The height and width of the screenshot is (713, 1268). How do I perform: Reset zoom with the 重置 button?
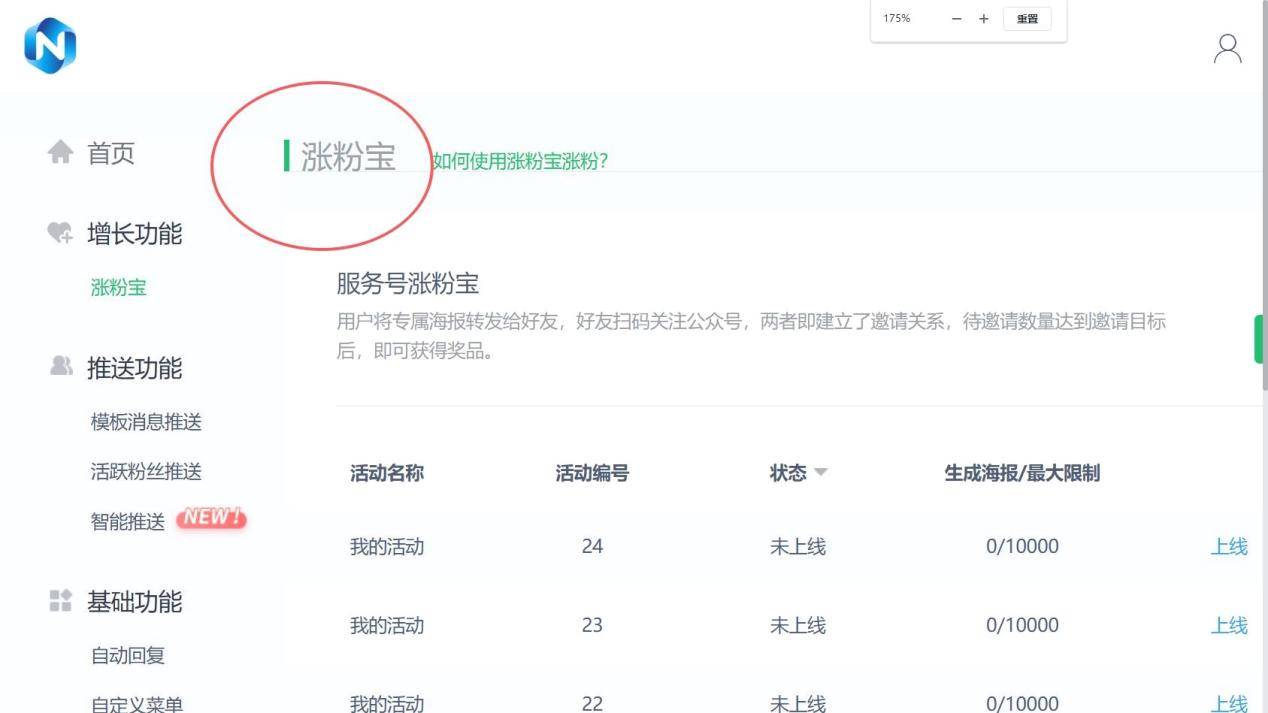(x=1027, y=19)
